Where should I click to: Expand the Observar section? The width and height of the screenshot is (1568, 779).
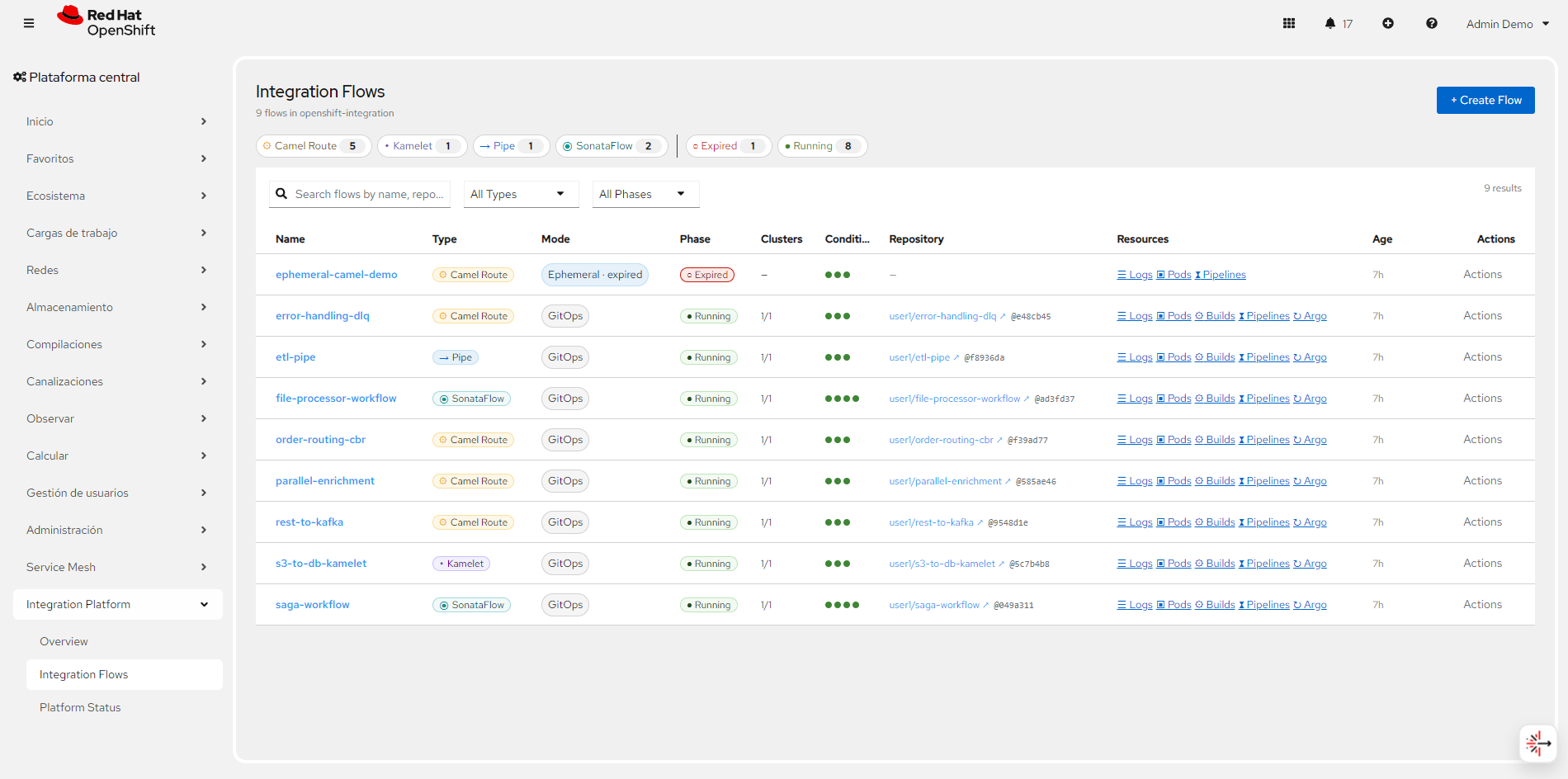click(117, 418)
